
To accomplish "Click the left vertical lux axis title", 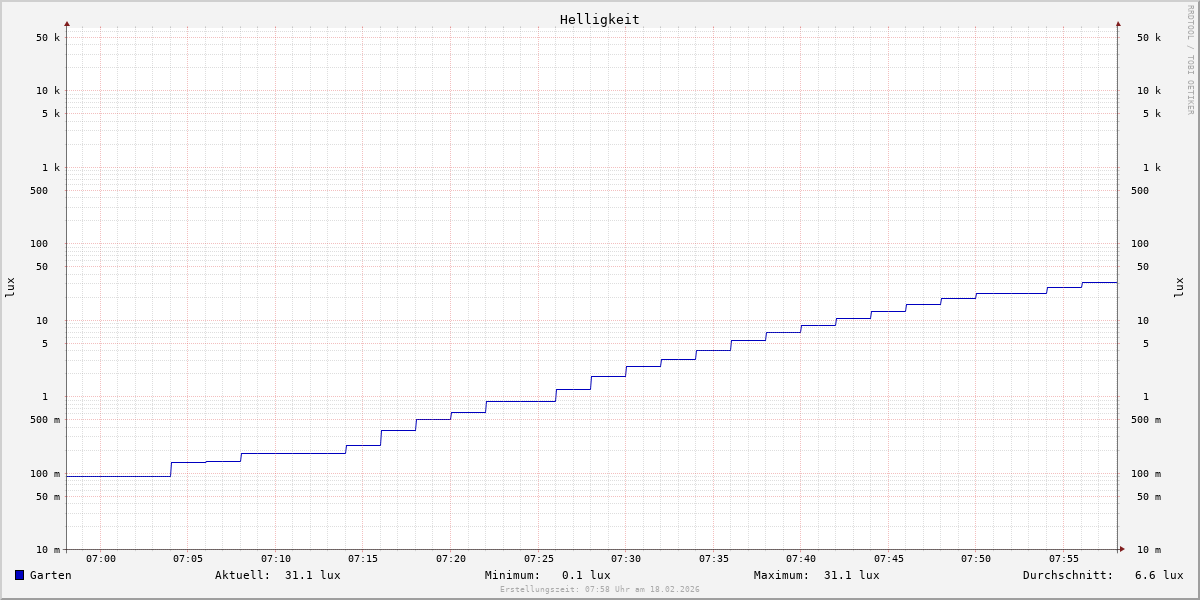I will [10, 287].
